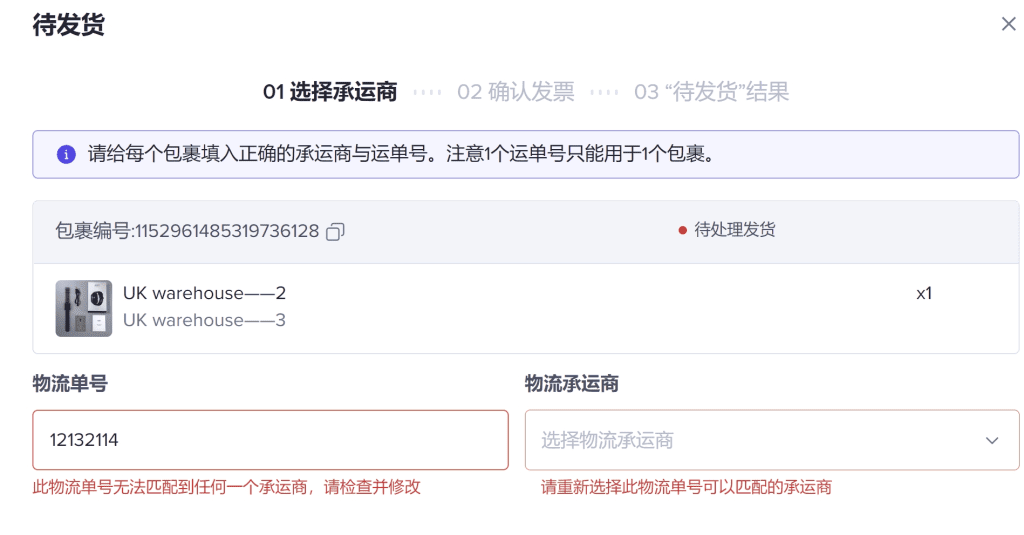Click the tracking number error message
Viewport: 1024px width, 535px height.
coord(227,487)
